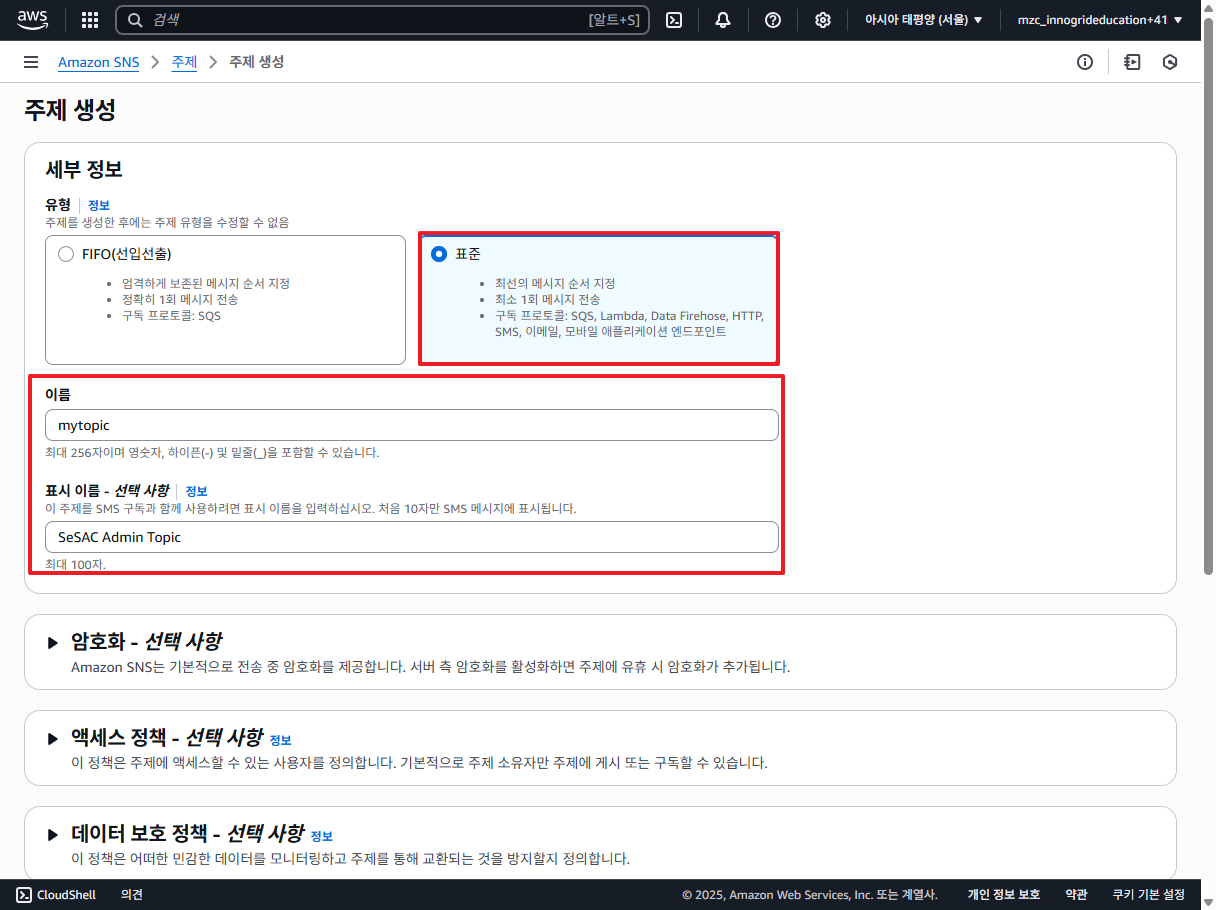Click the 이름 field containing mytopic
1216x910 pixels.
pos(412,425)
